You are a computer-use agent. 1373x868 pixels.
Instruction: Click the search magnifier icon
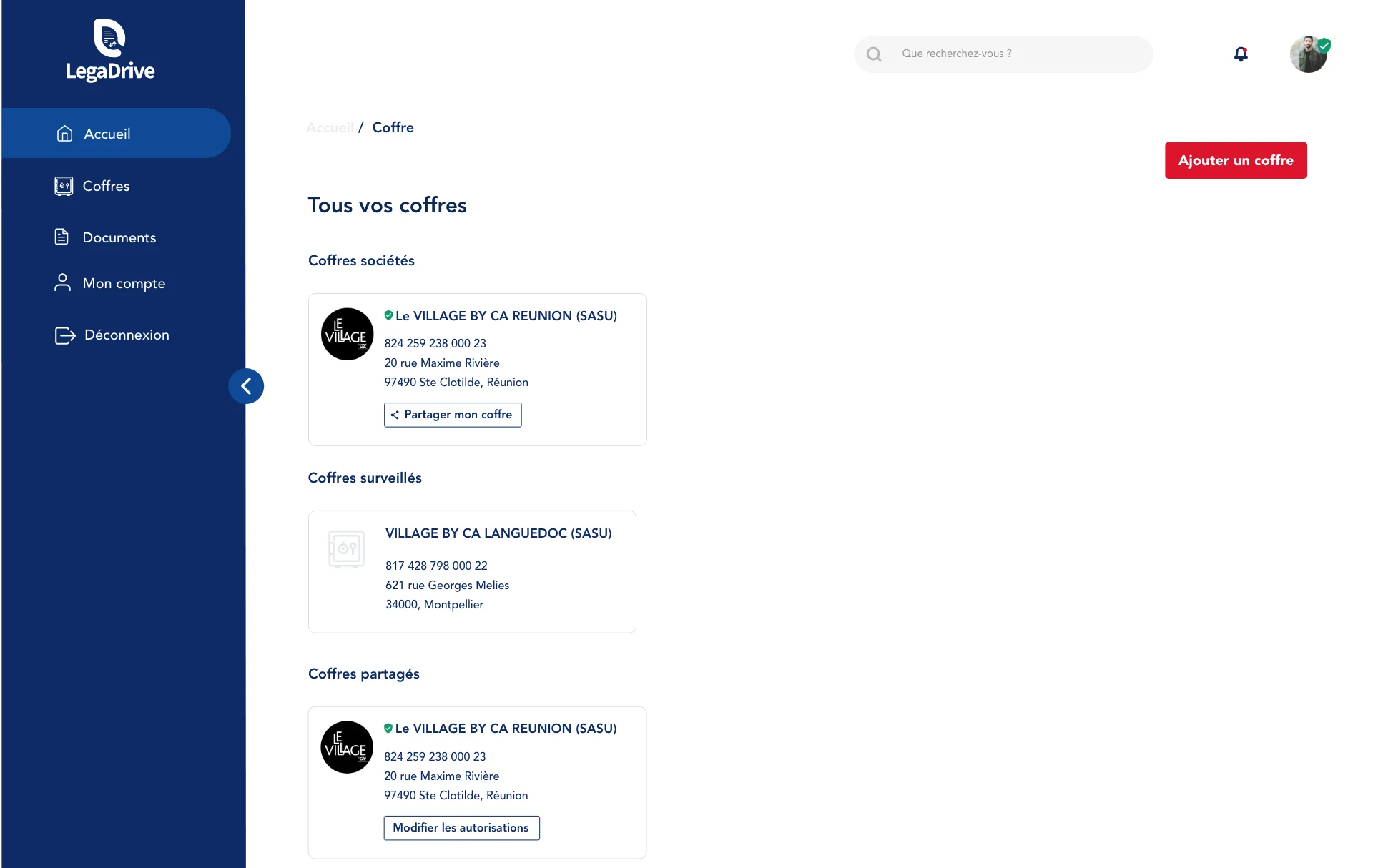(x=873, y=54)
